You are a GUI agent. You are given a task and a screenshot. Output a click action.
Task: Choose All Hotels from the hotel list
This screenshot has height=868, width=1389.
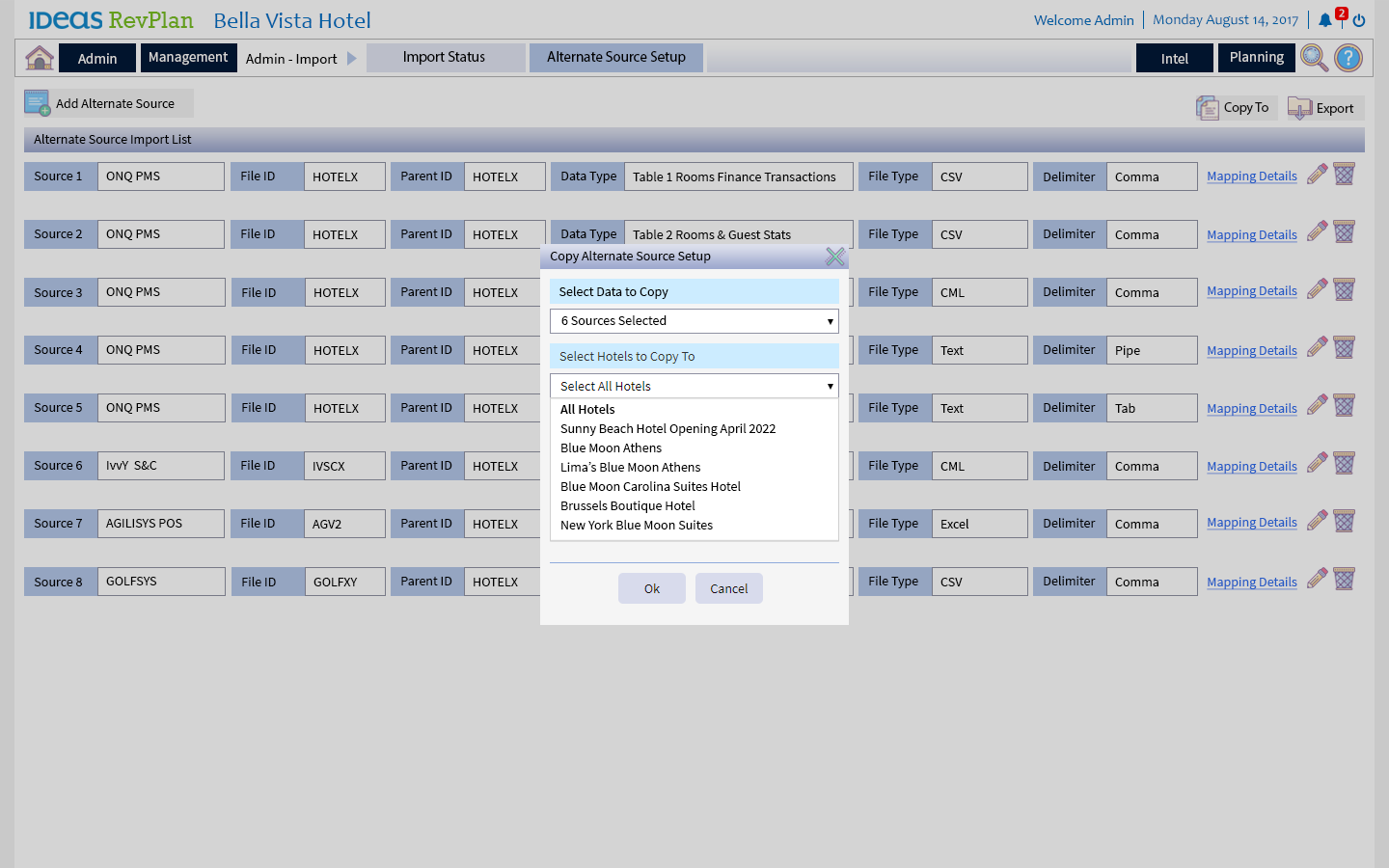click(587, 409)
